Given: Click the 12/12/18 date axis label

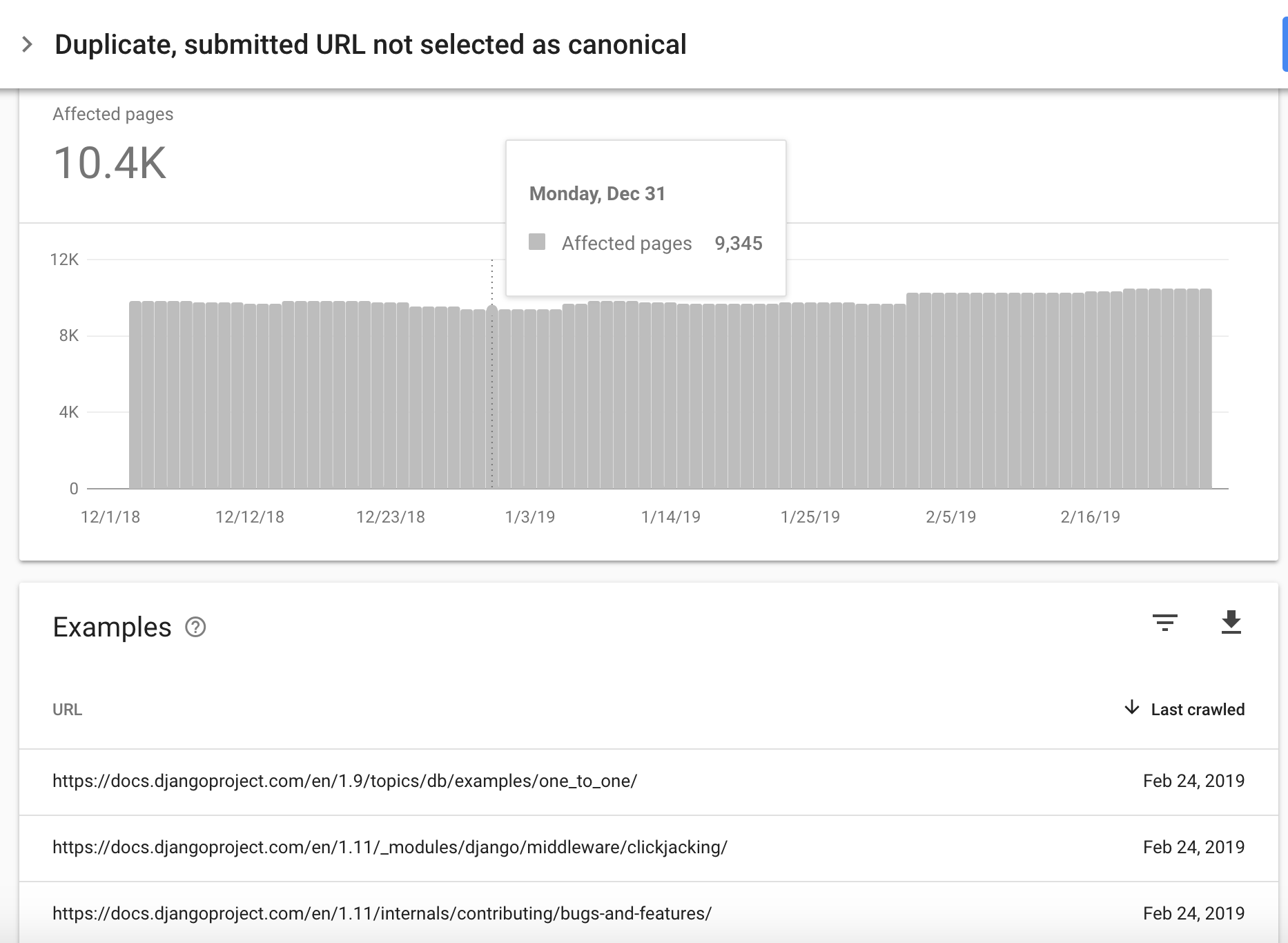Looking at the screenshot, I should (250, 517).
